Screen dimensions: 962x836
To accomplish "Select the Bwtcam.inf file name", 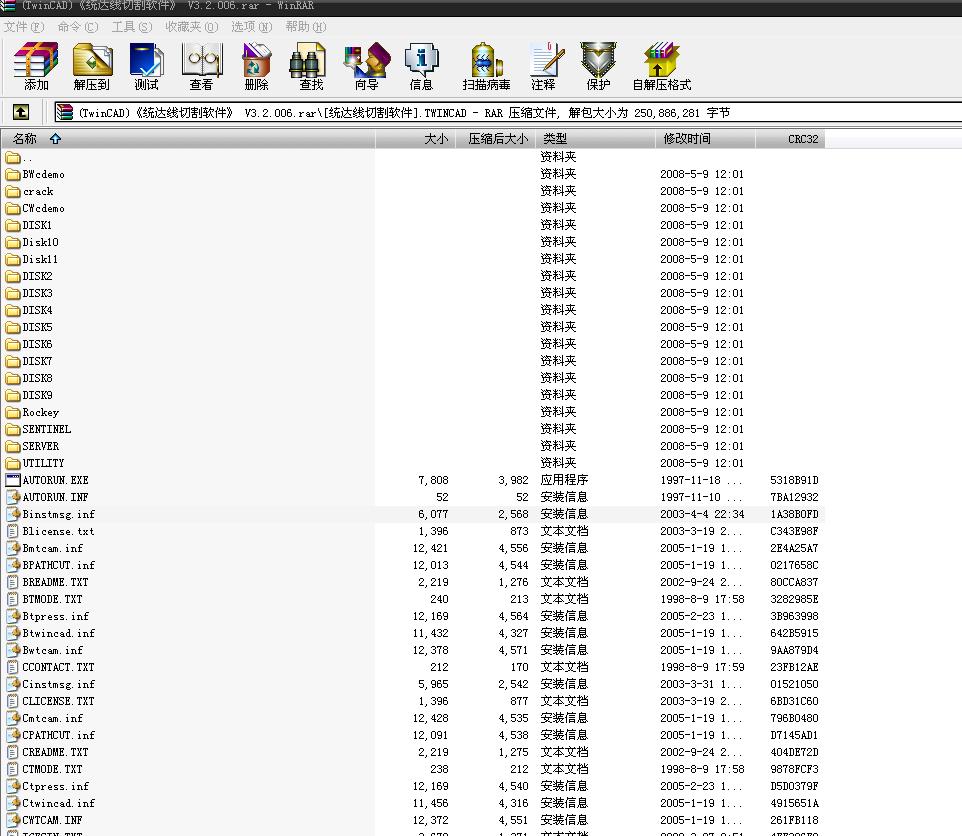I will (53, 650).
